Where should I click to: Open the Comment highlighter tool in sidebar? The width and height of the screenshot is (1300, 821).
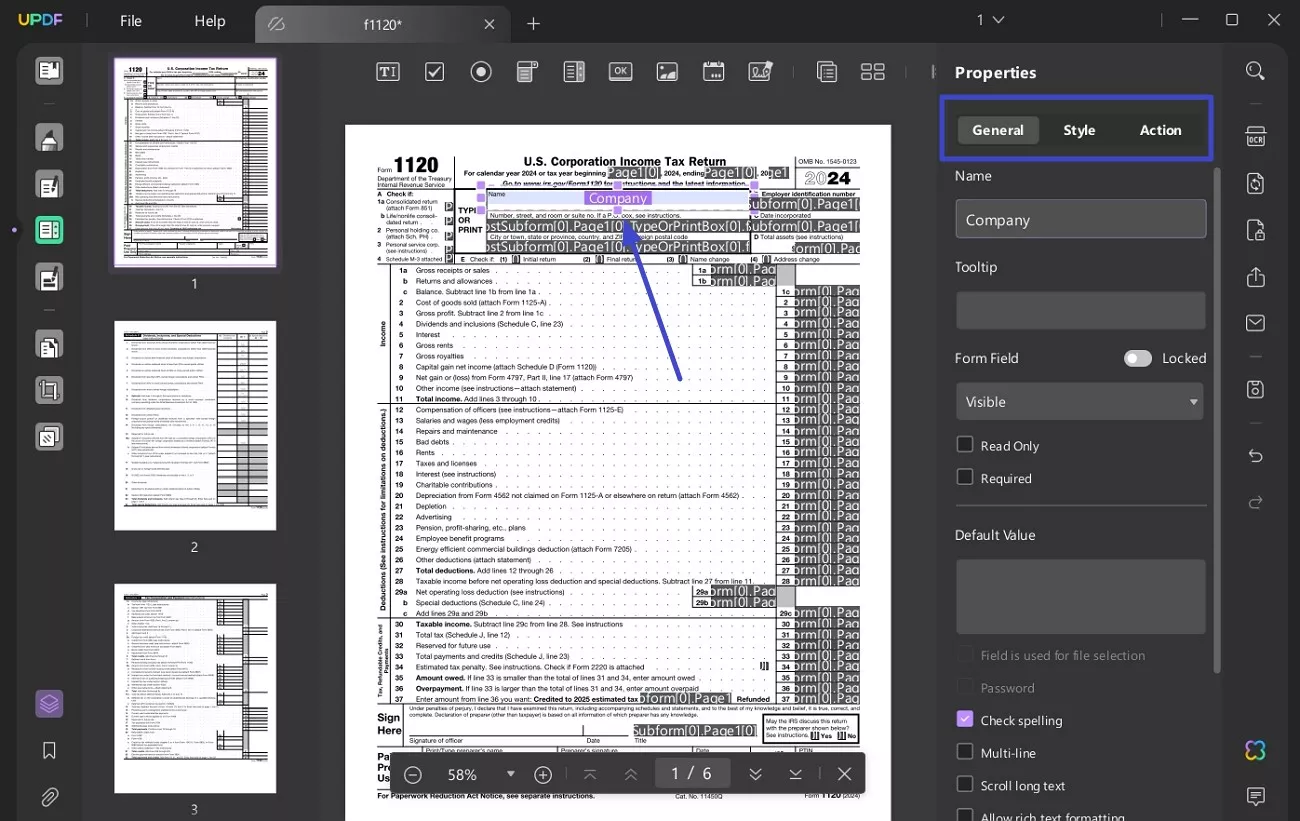coord(49,138)
